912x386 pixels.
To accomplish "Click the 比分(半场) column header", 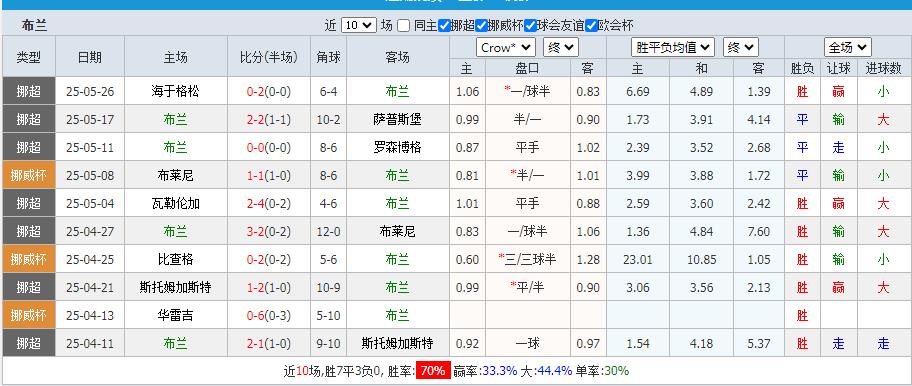I will point(269,56).
